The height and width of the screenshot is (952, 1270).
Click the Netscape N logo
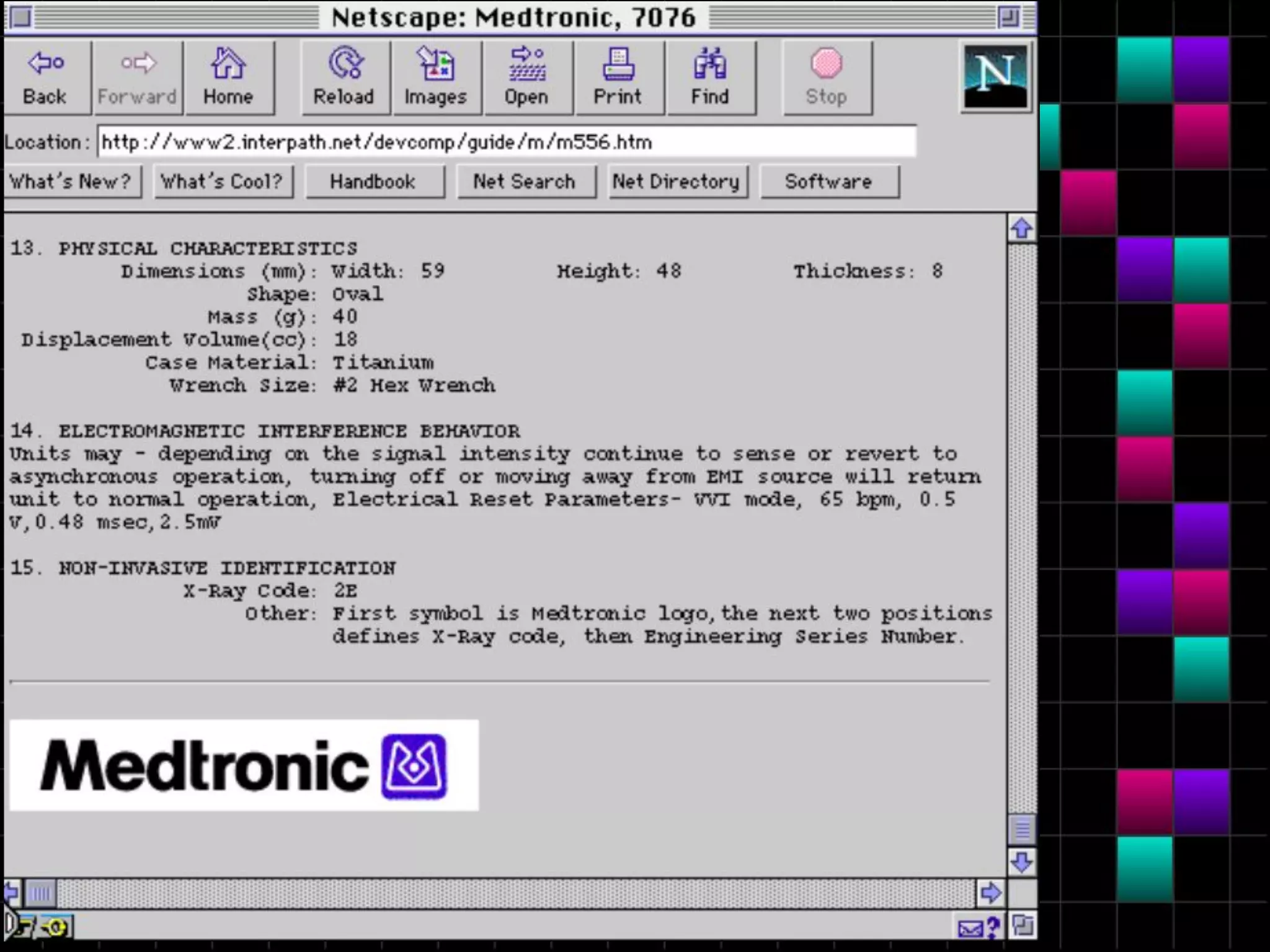click(995, 77)
